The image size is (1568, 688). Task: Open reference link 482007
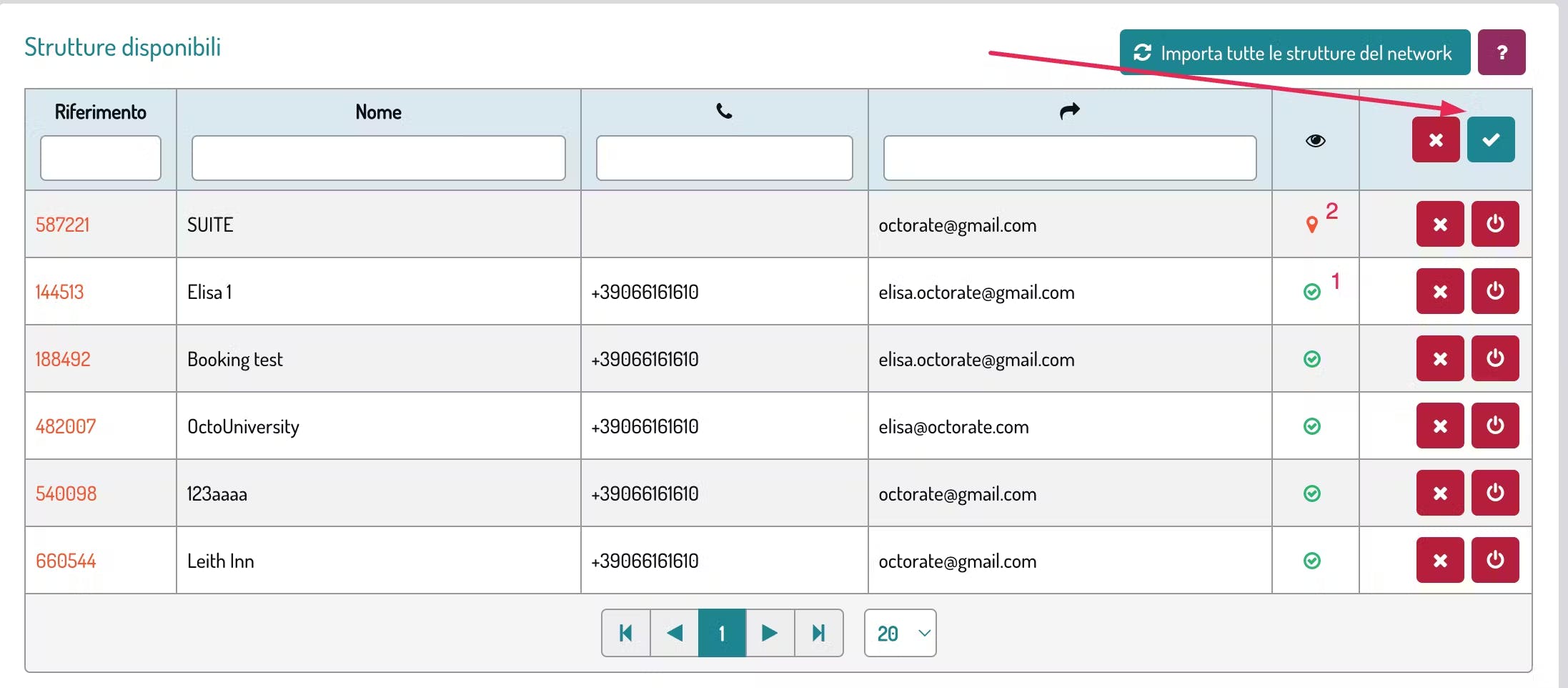tap(66, 427)
